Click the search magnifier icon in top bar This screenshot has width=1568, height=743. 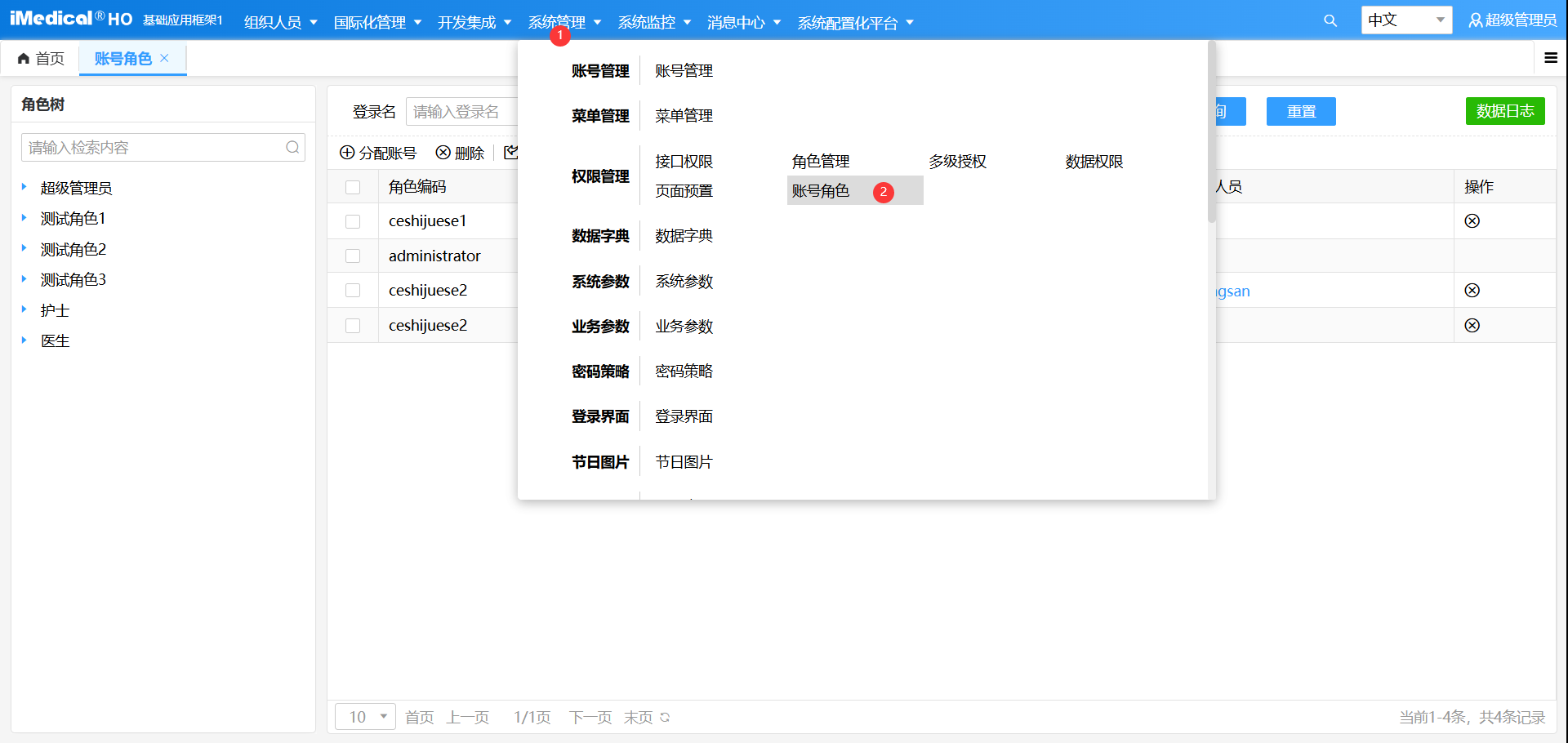tap(1330, 21)
